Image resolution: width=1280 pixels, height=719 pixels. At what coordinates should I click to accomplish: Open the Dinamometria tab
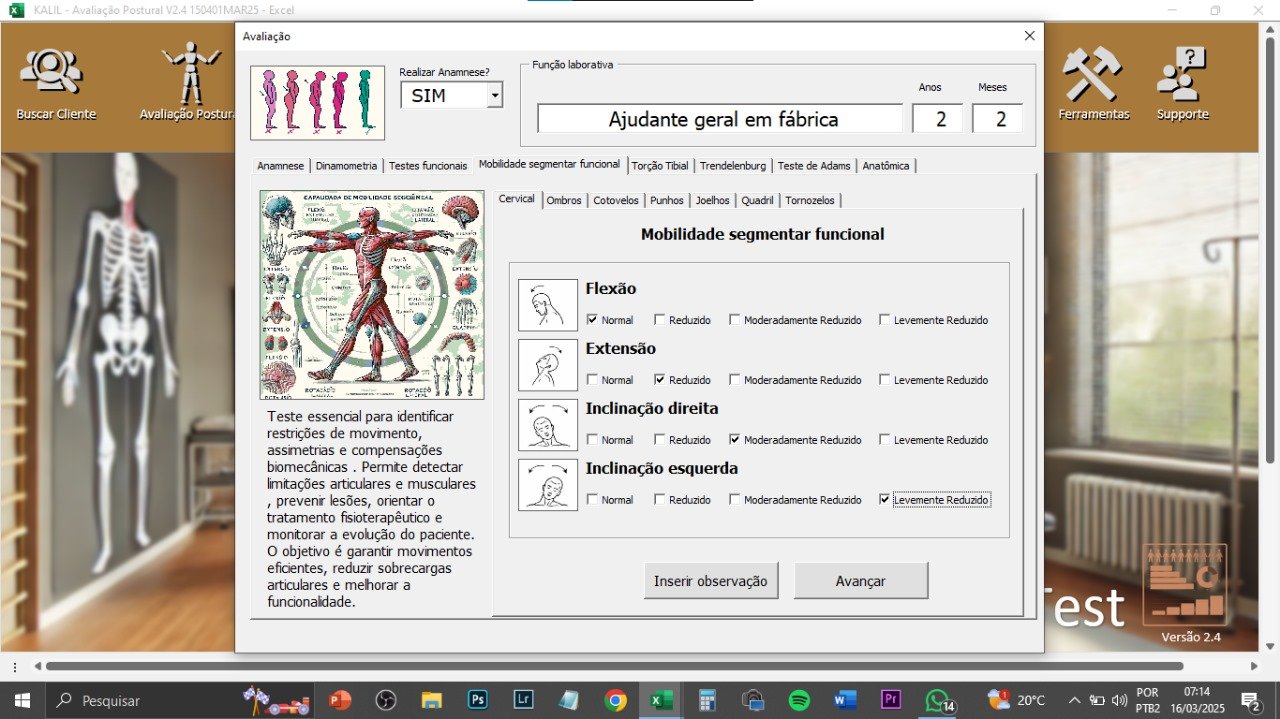coord(346,166)
